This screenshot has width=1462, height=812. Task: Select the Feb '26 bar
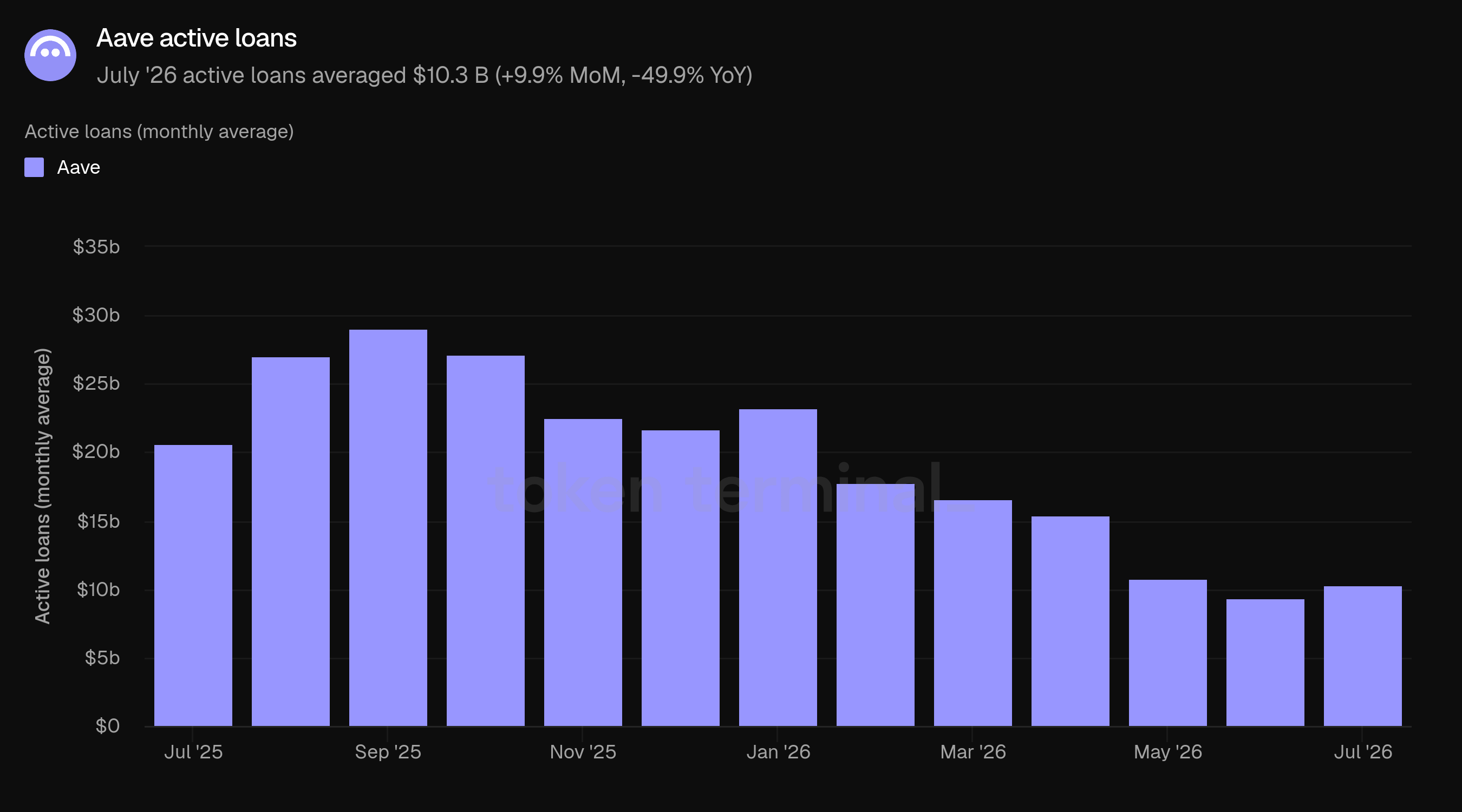[876, 605]
